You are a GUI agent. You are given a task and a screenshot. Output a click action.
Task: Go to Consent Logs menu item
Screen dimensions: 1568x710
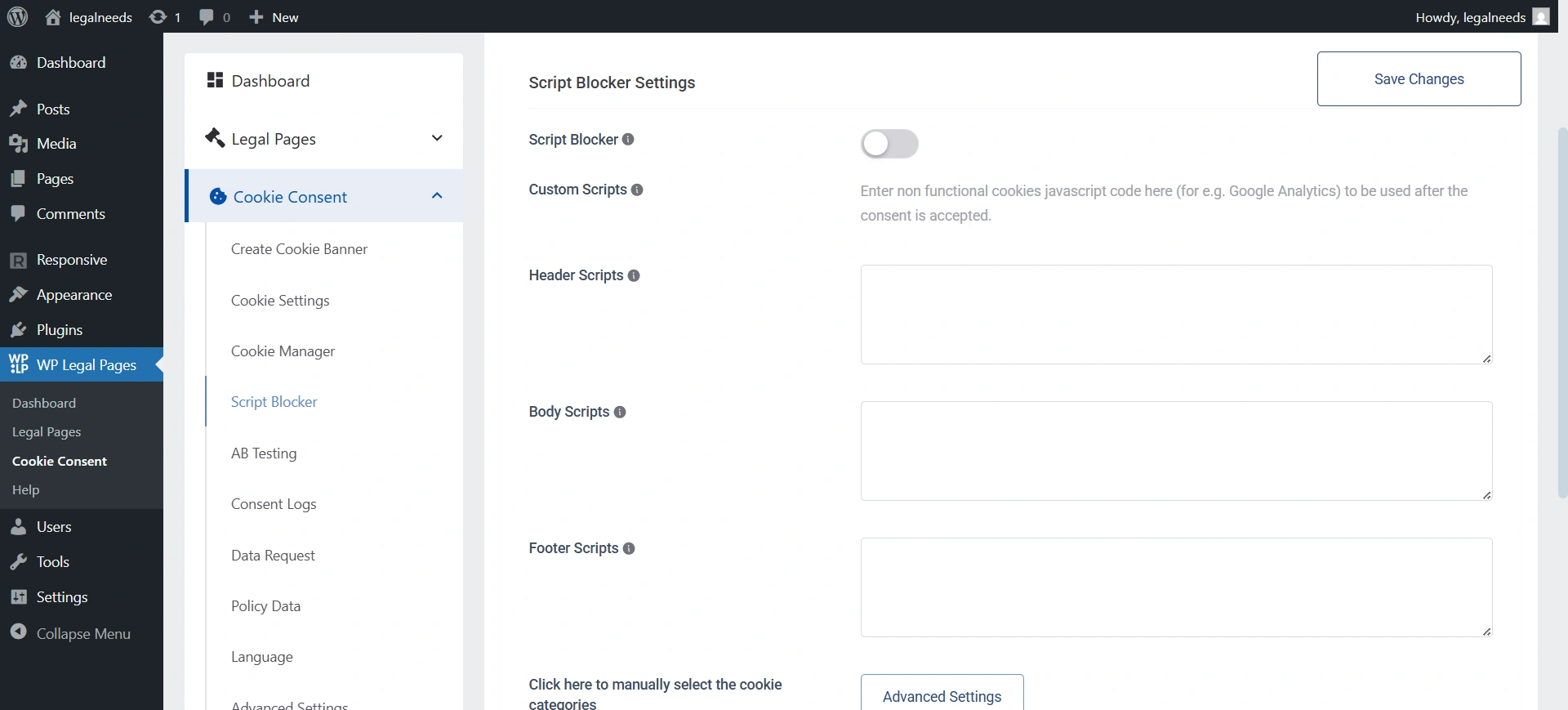[274, 504]
